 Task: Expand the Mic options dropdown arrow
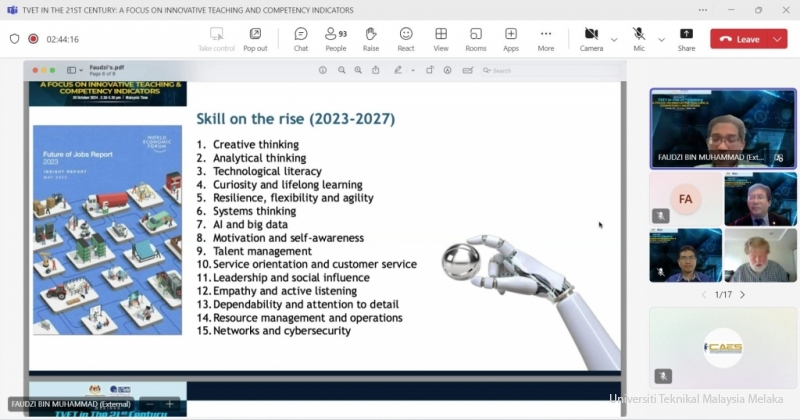[661, 39]
